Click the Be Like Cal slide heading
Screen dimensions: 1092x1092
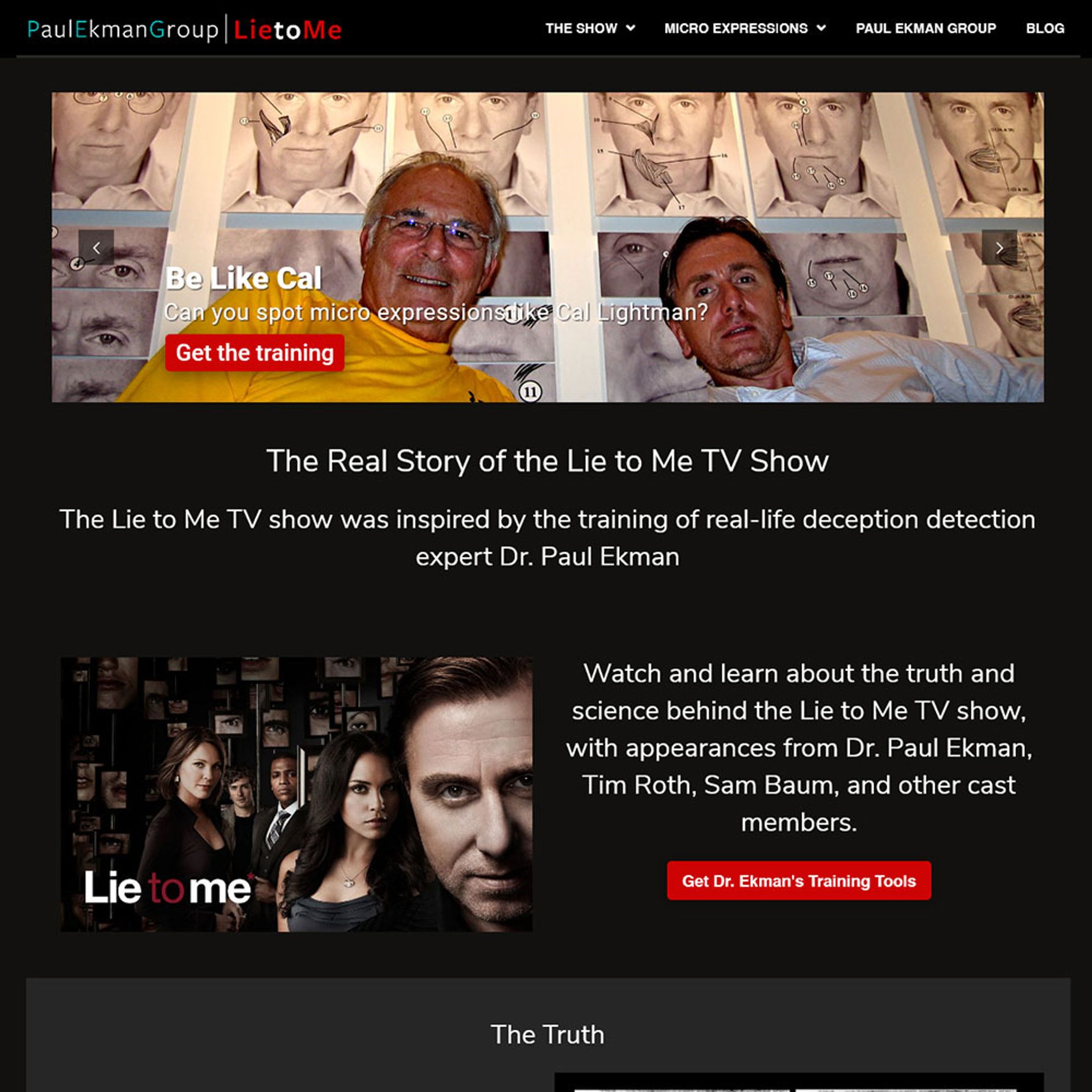click(244, 279)
